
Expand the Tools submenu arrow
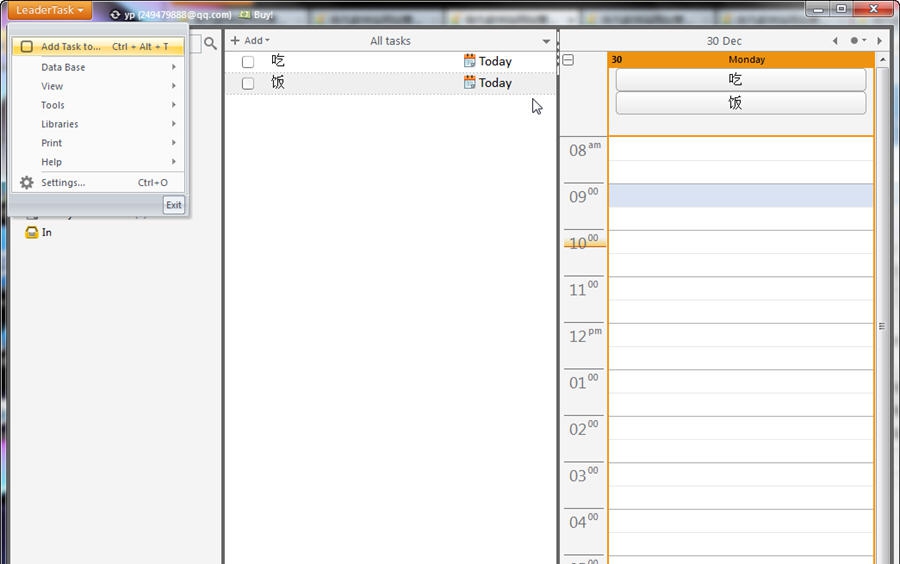[x=173, y=105]
